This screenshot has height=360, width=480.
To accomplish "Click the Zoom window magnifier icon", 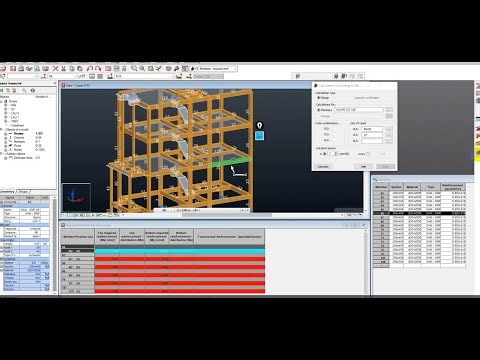I will (134, 68).
